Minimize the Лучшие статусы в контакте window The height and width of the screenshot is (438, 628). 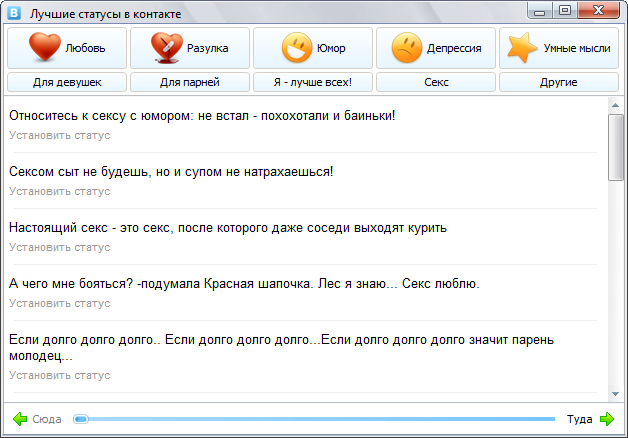[x=539, y=11]
